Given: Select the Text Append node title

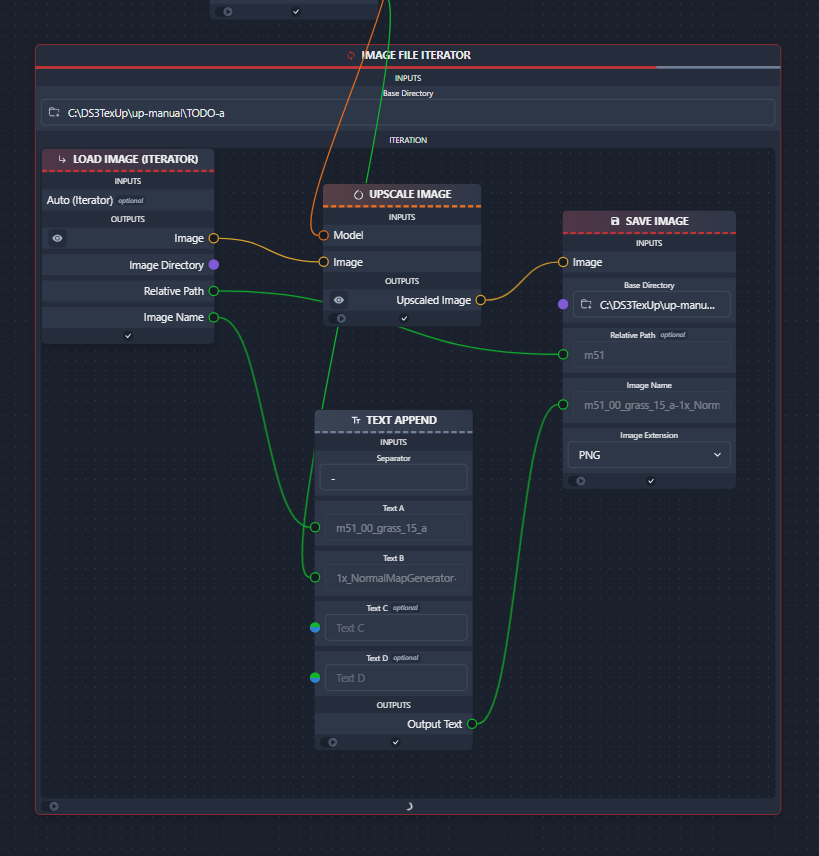Looking at the screenshot, I should [x=400, y=420].
